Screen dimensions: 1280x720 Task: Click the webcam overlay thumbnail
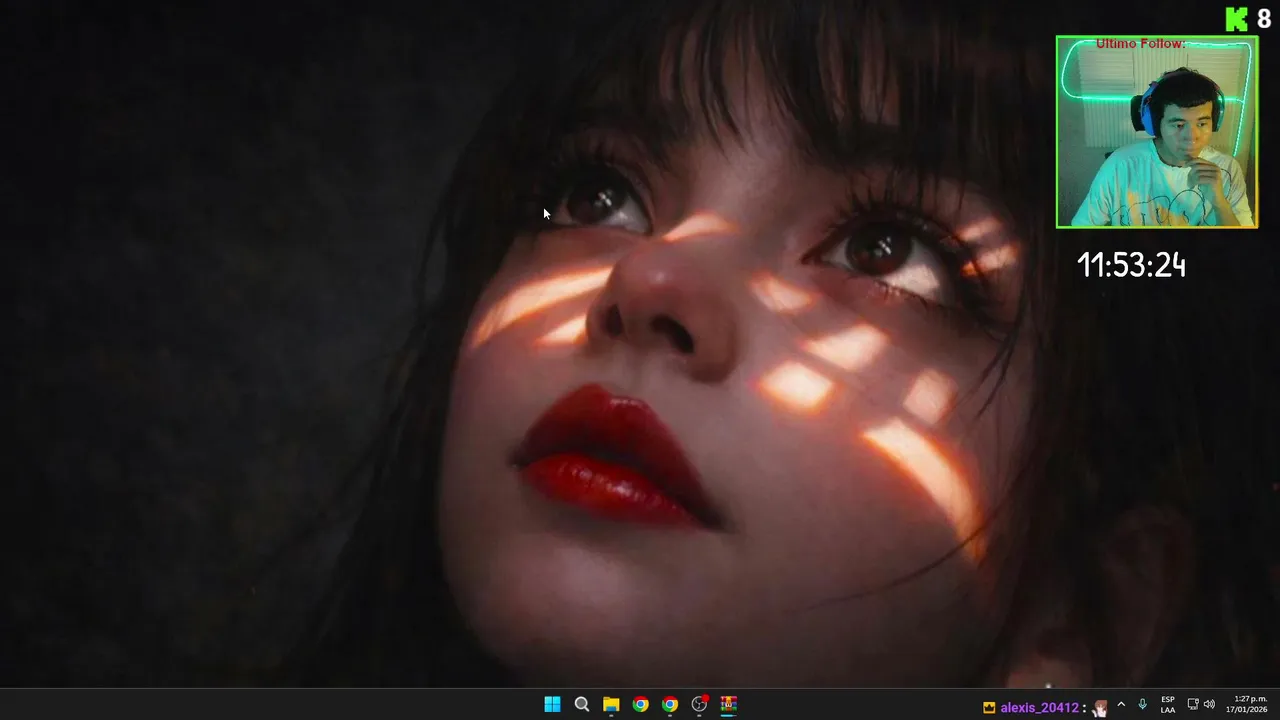1157,132
